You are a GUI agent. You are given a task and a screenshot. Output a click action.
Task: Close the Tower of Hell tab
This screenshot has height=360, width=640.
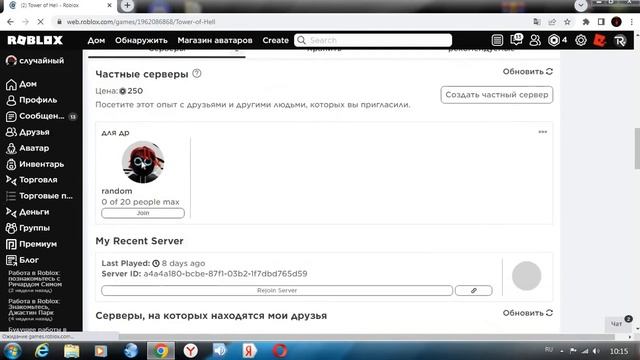point(109,5)
